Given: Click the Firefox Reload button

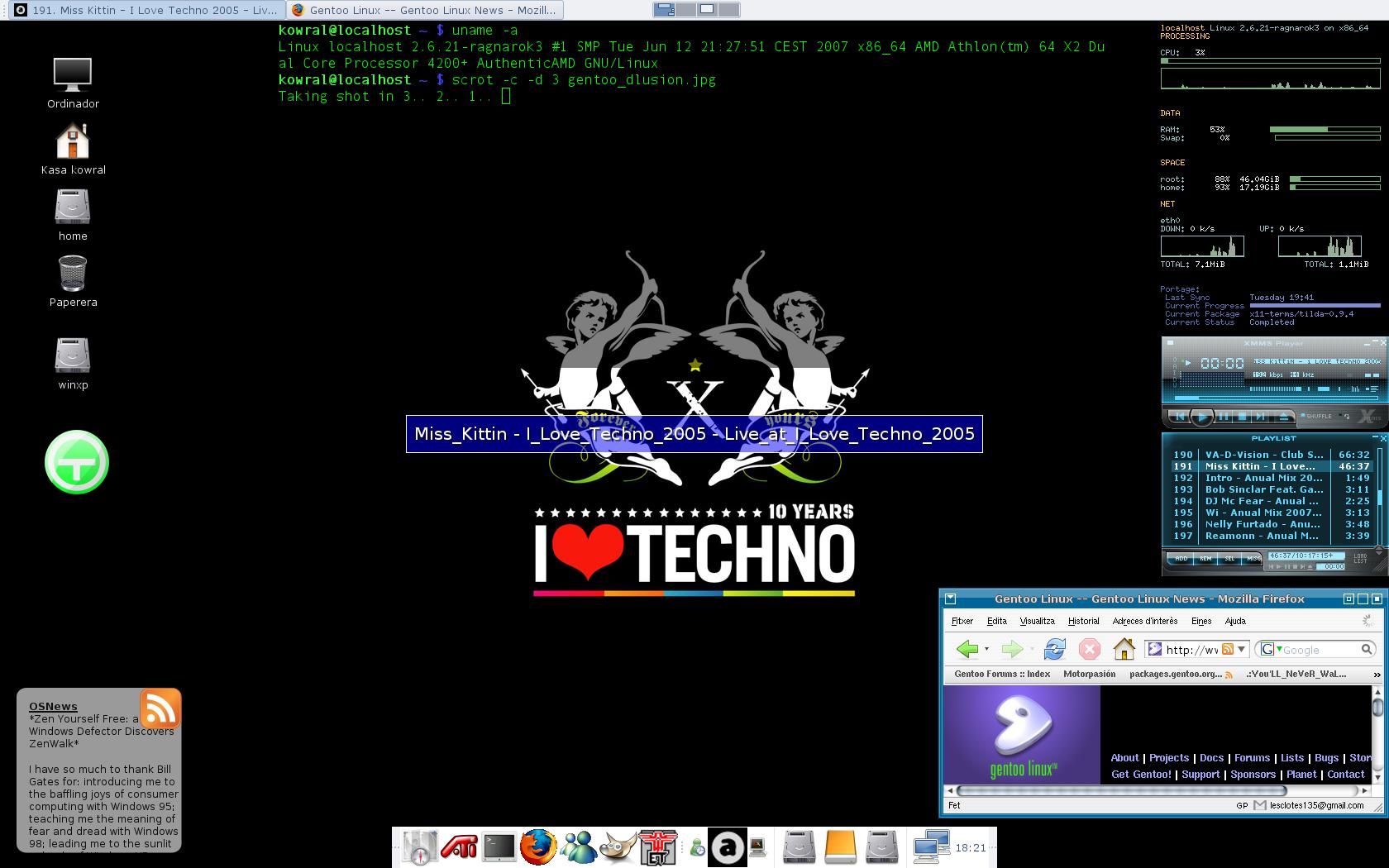Looking at the screenshot, I should click(x=1054, y=649).
